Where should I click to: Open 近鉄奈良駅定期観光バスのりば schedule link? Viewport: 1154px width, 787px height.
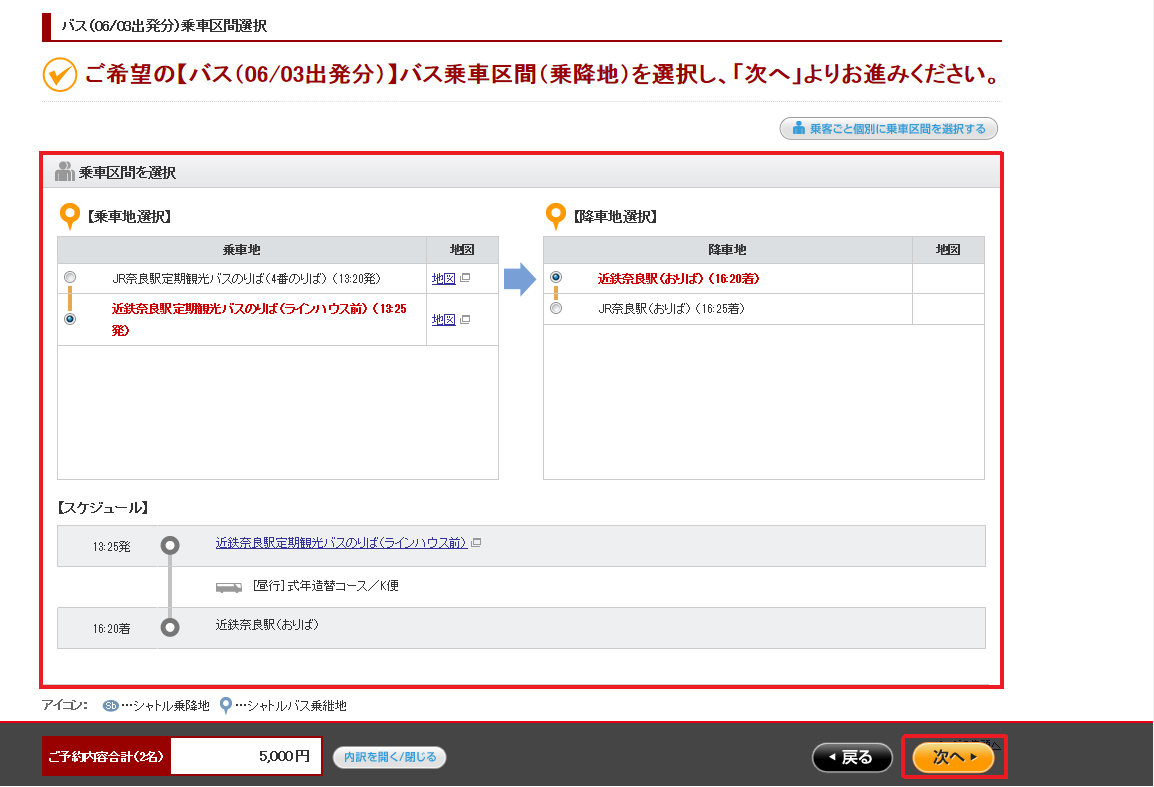tap(341, 543)
